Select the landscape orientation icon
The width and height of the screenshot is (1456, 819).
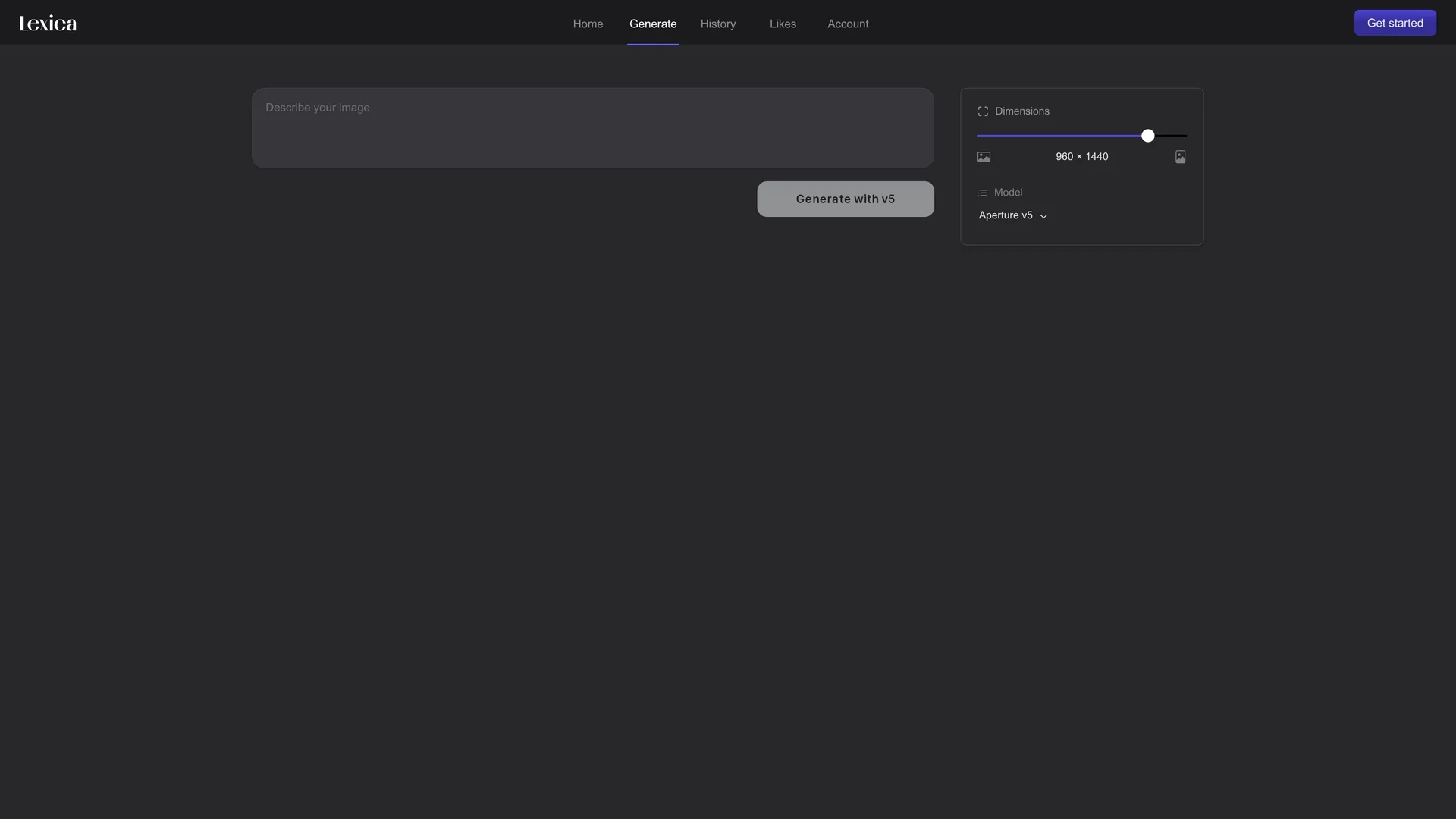point(984,157)
